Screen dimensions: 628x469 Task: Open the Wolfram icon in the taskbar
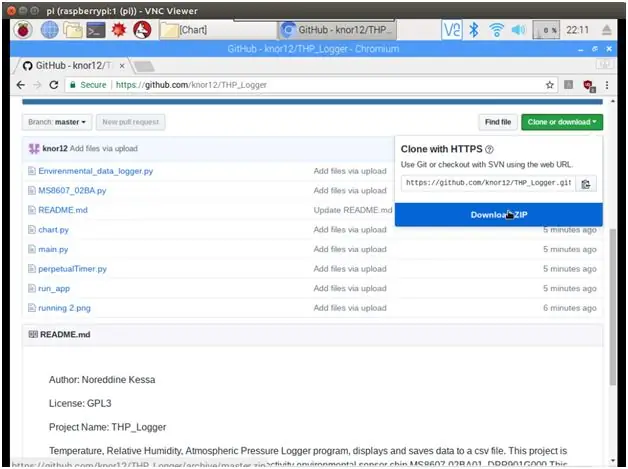click(x=142, y=30)
